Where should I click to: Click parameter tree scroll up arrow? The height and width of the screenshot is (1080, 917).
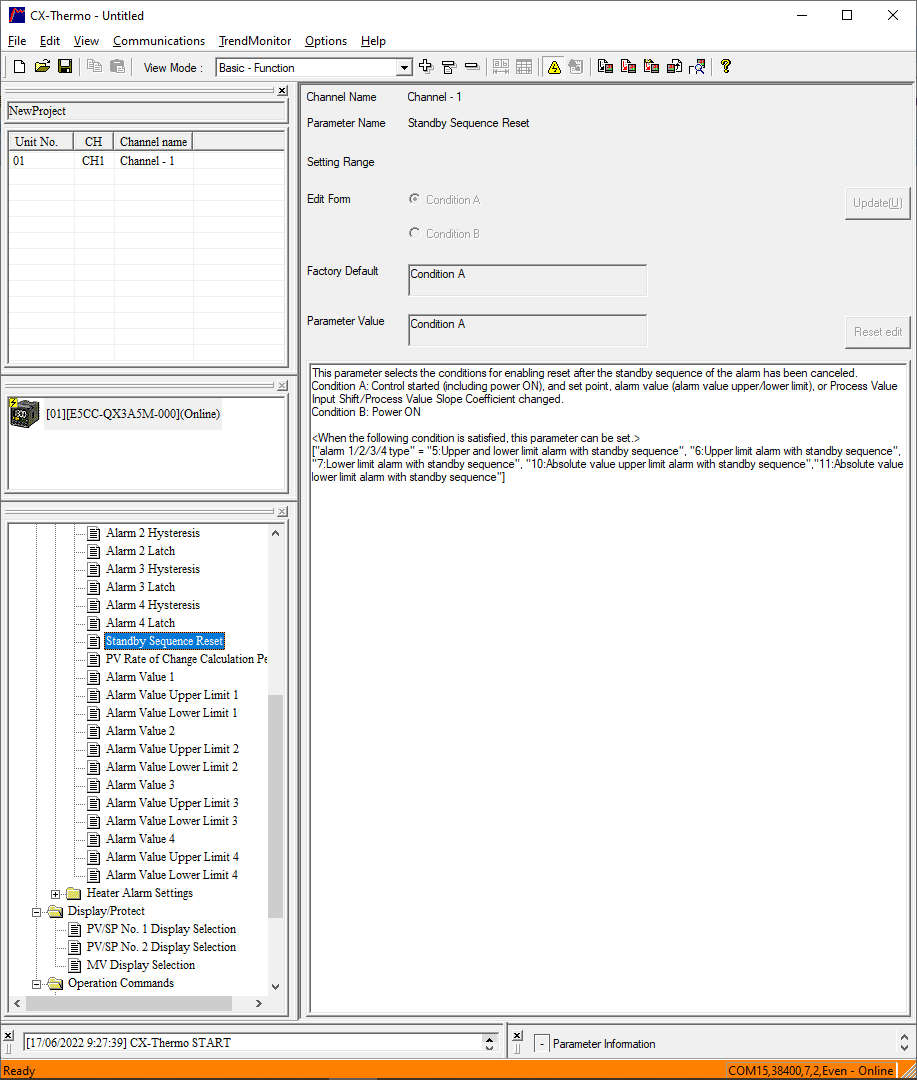[275, 532]
